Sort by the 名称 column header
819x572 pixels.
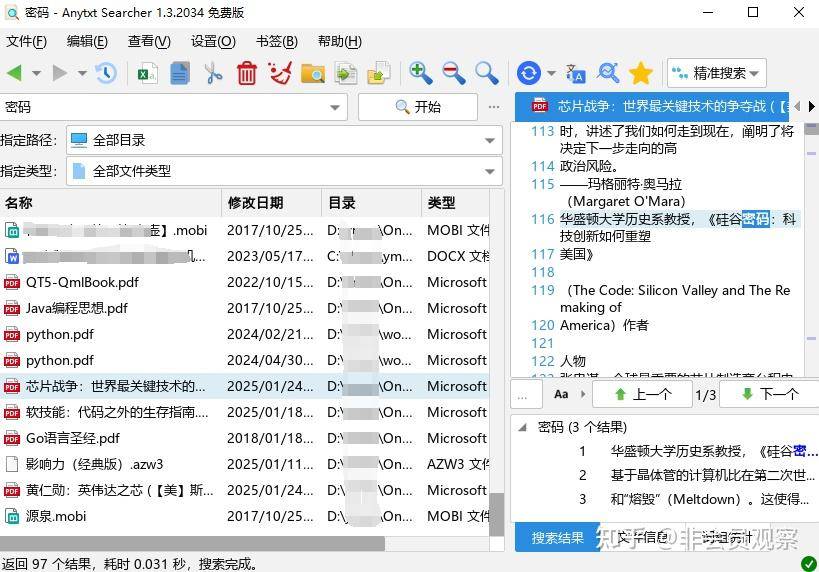point(111,203)
